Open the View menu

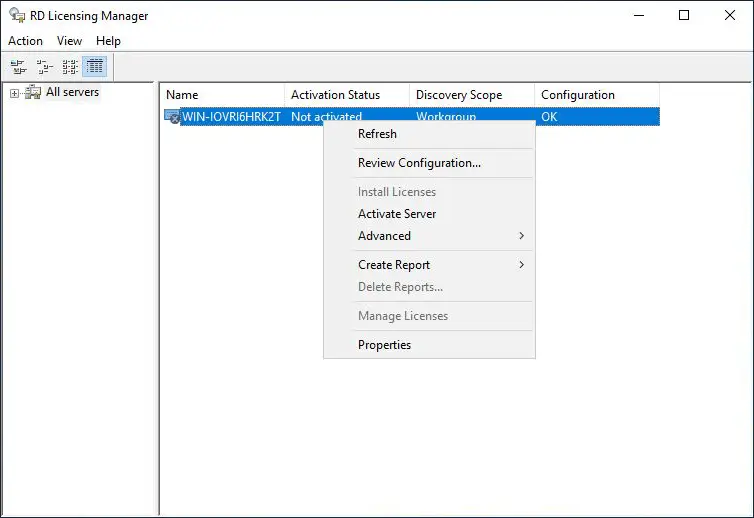[69, 41]
